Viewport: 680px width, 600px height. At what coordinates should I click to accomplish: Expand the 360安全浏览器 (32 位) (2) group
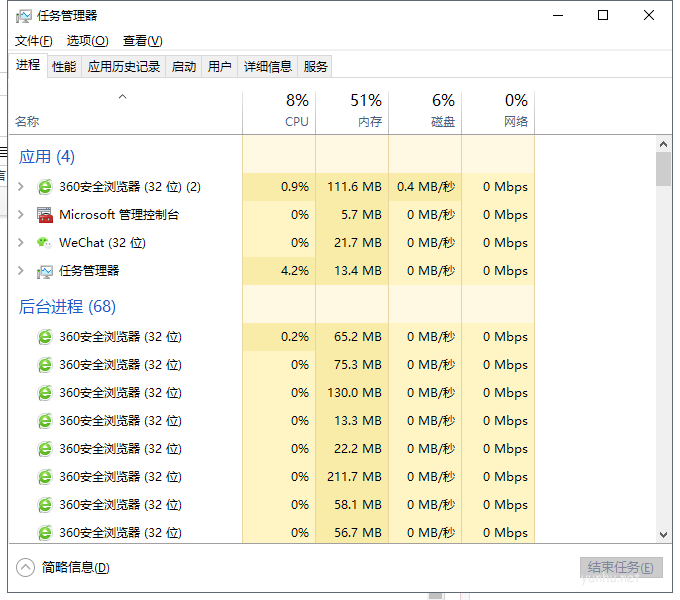(20, 187)
